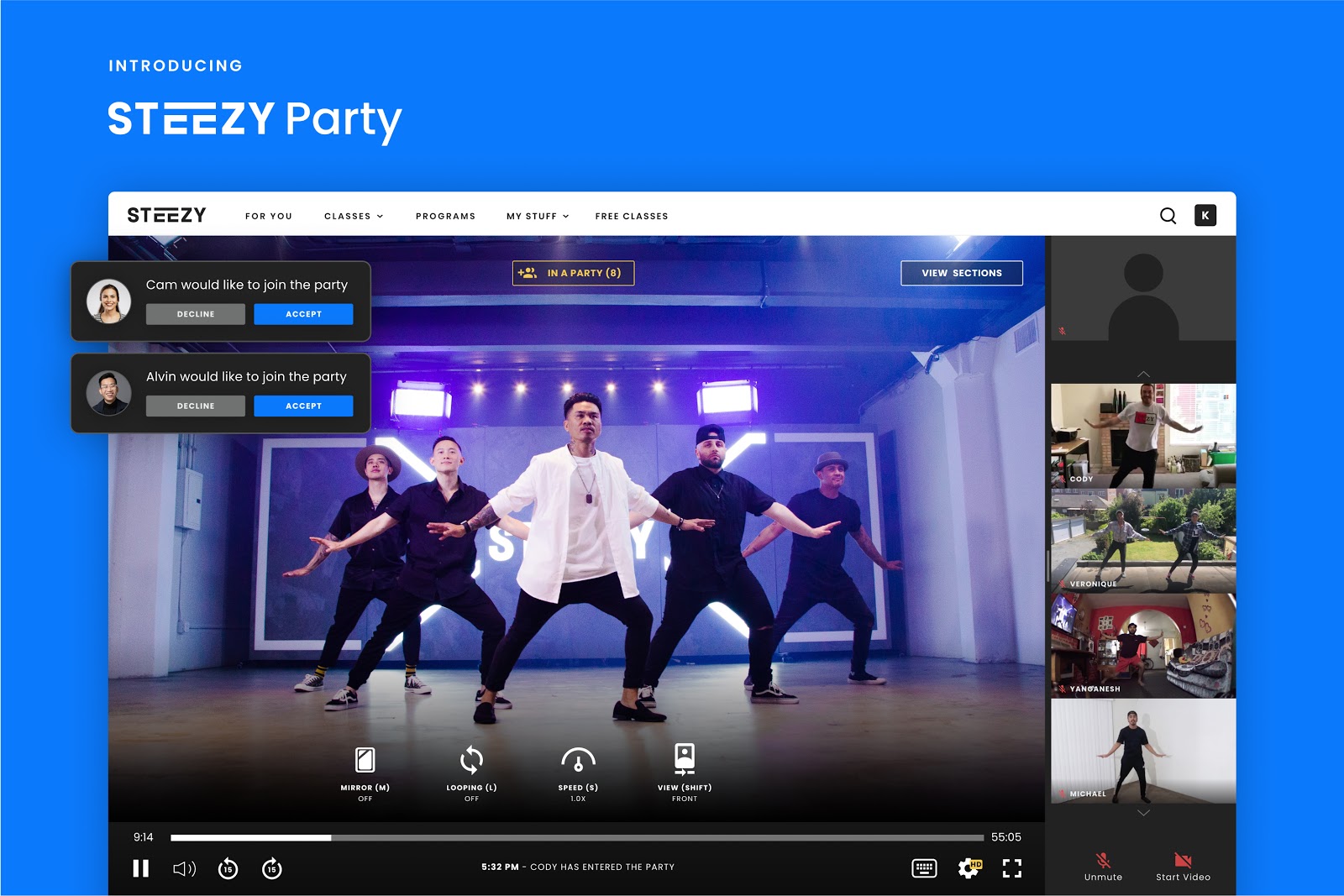
Task: Open the Programs menu item
Action: pos(445,216)
